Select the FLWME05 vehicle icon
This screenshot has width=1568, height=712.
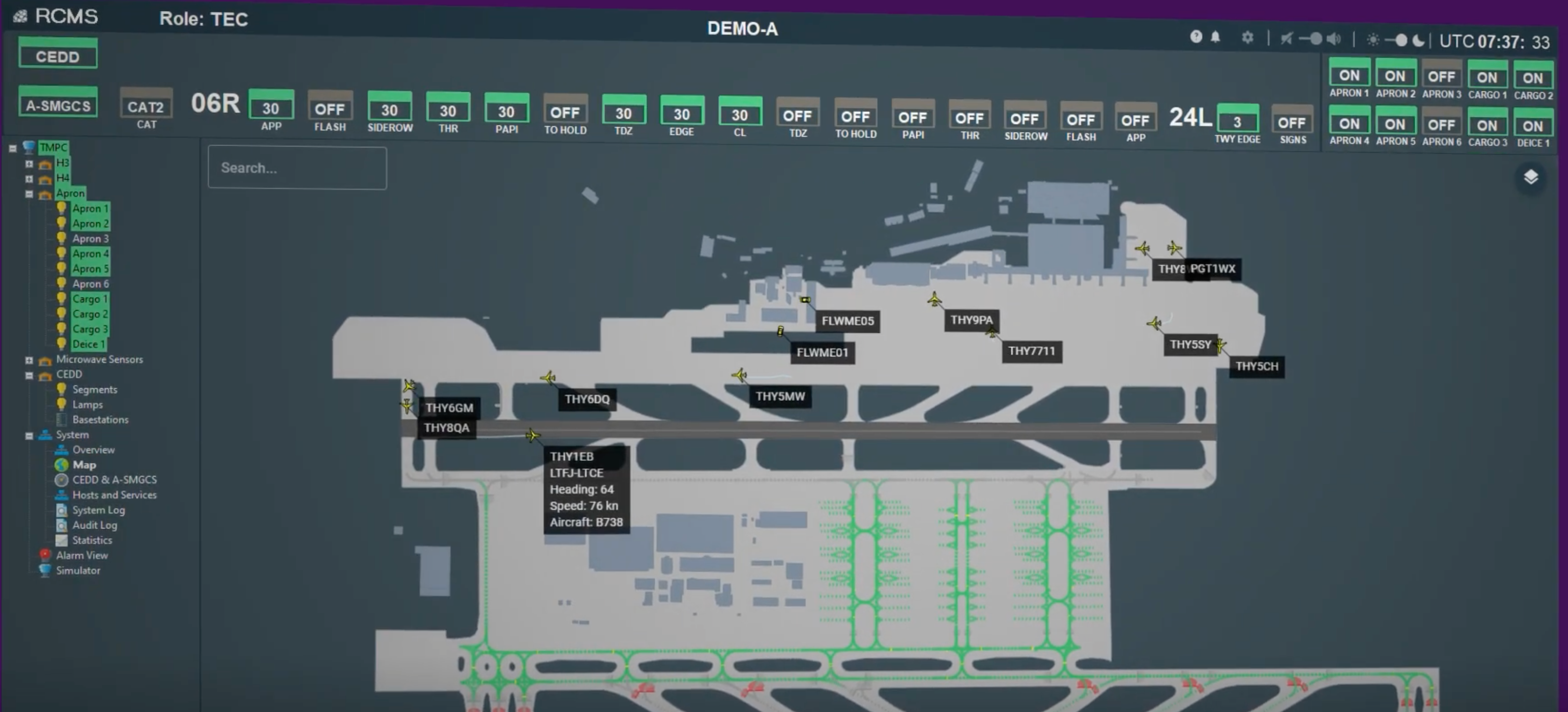[x=805, y=299]
